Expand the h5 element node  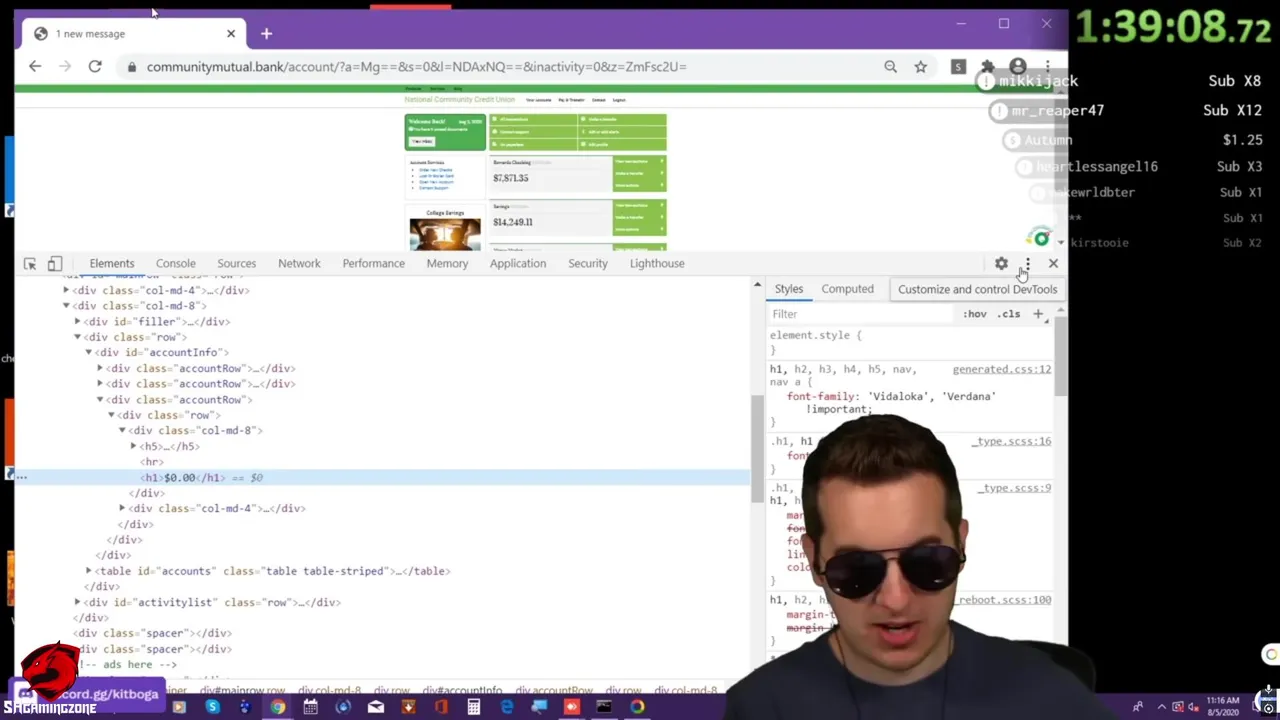tap(134, 447)
